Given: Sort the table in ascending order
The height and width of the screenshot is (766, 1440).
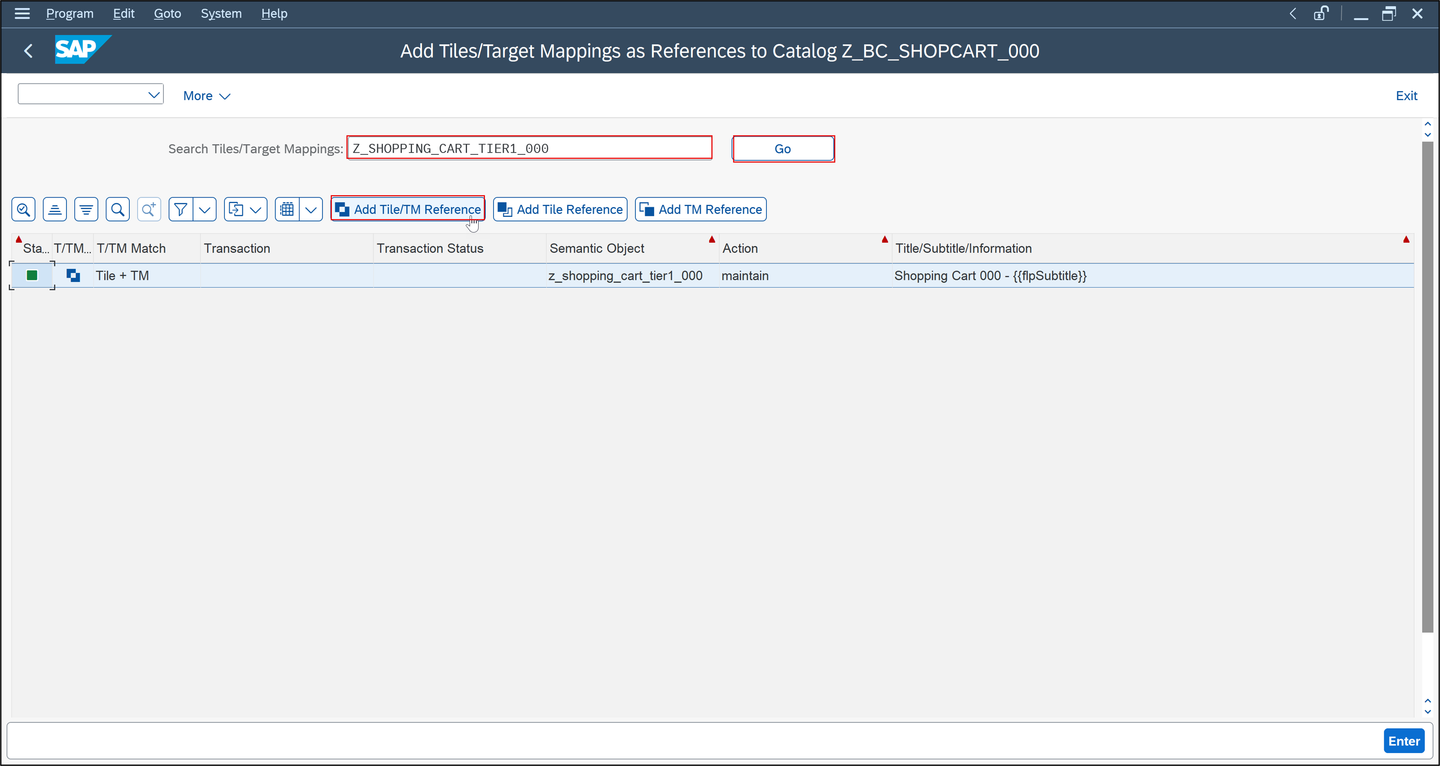Looking at the screenshot, I should pos(55,209).
